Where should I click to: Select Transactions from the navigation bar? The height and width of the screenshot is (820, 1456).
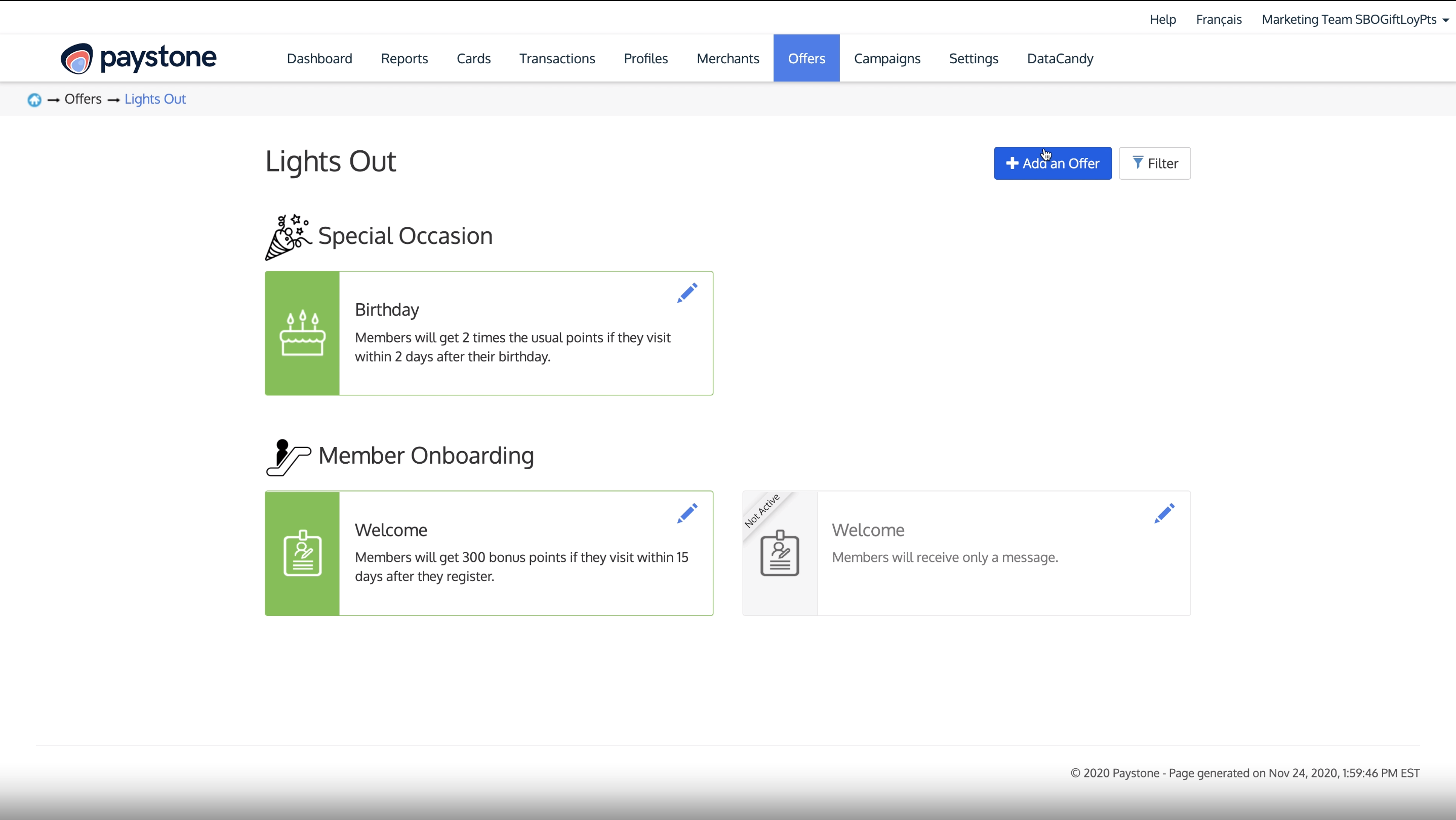pos(557,58)
